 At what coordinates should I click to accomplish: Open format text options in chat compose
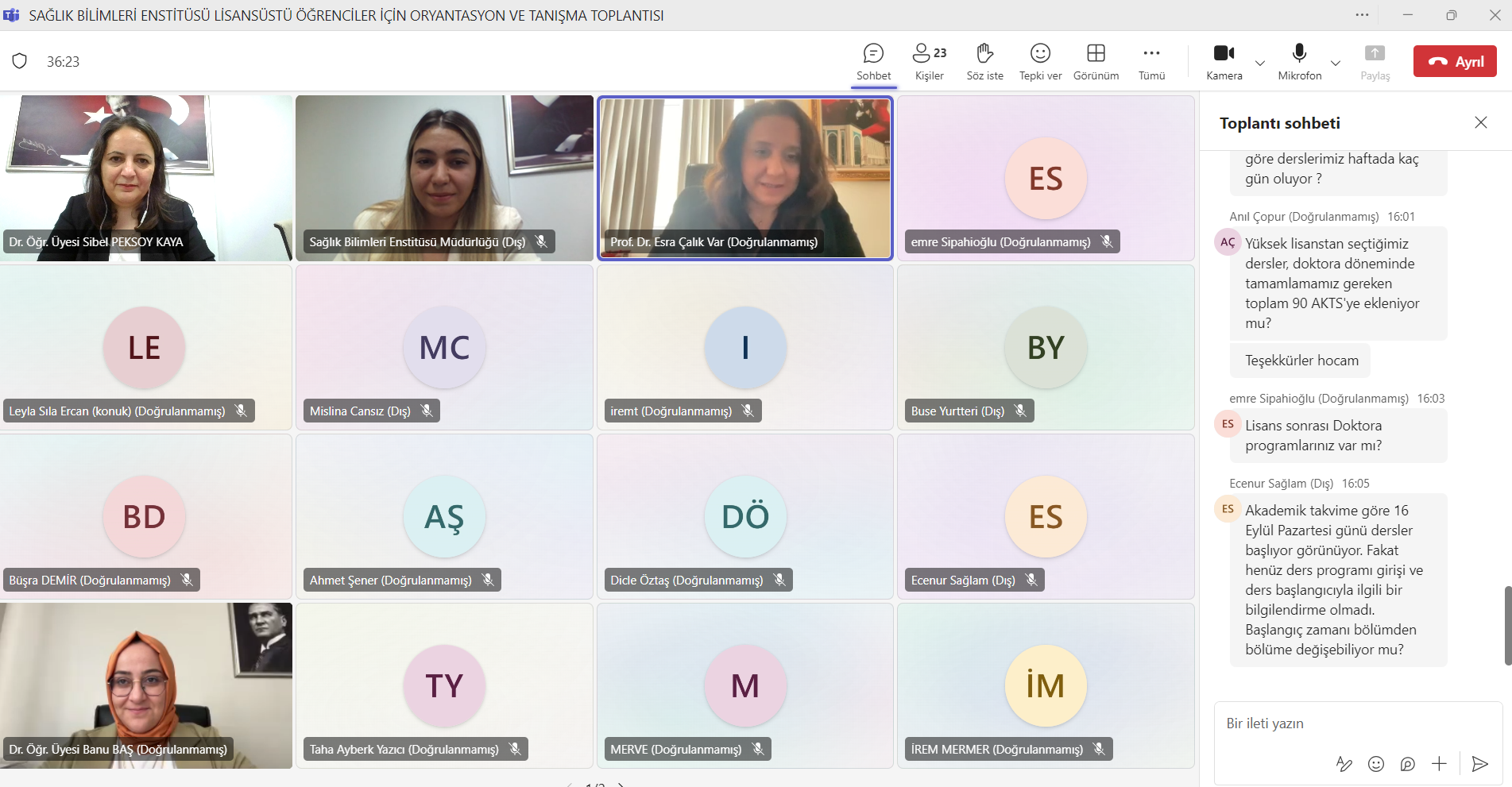pyautogui.click(x=1344, y=764)
